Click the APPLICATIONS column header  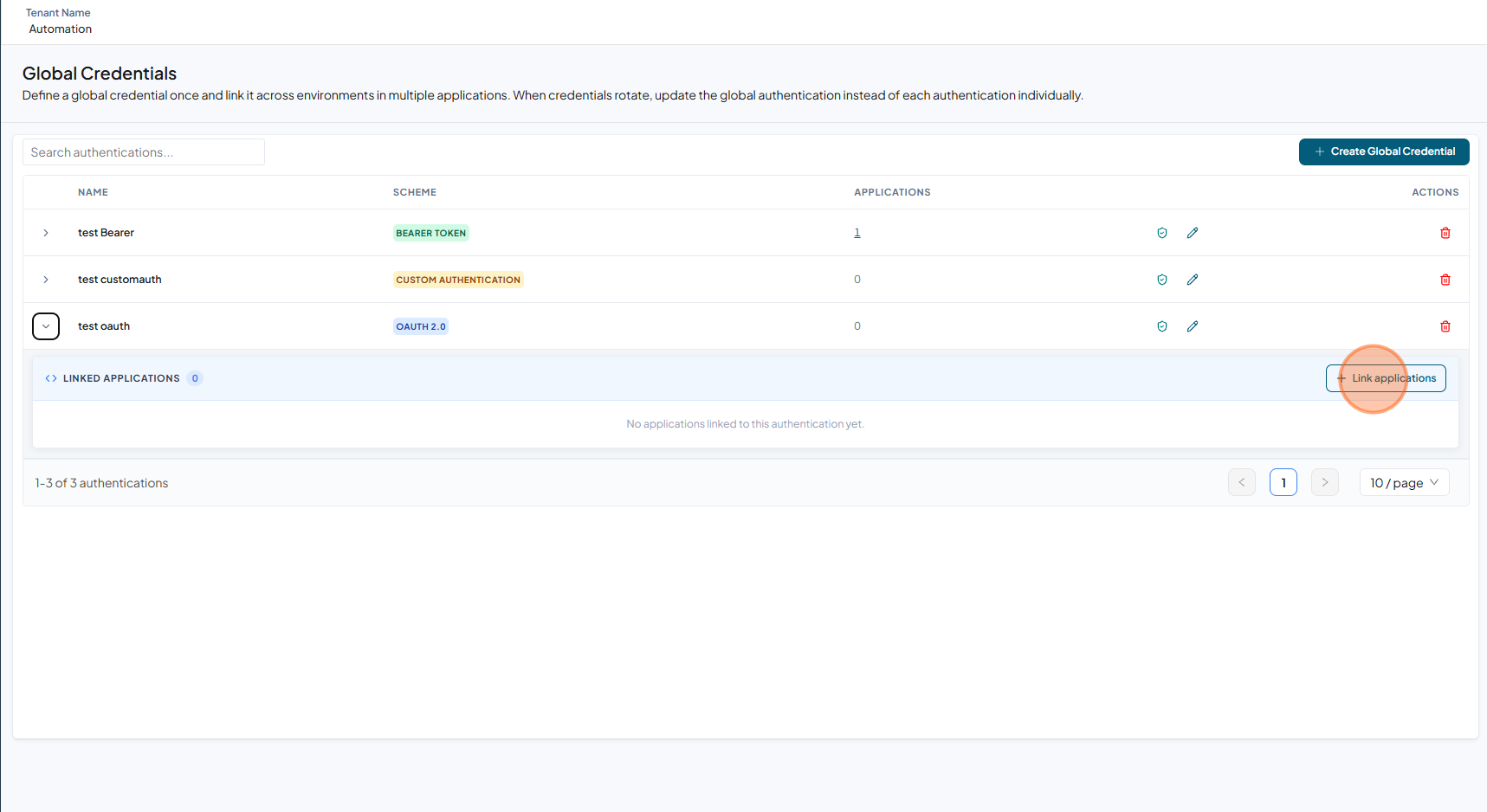click(892, 192)
